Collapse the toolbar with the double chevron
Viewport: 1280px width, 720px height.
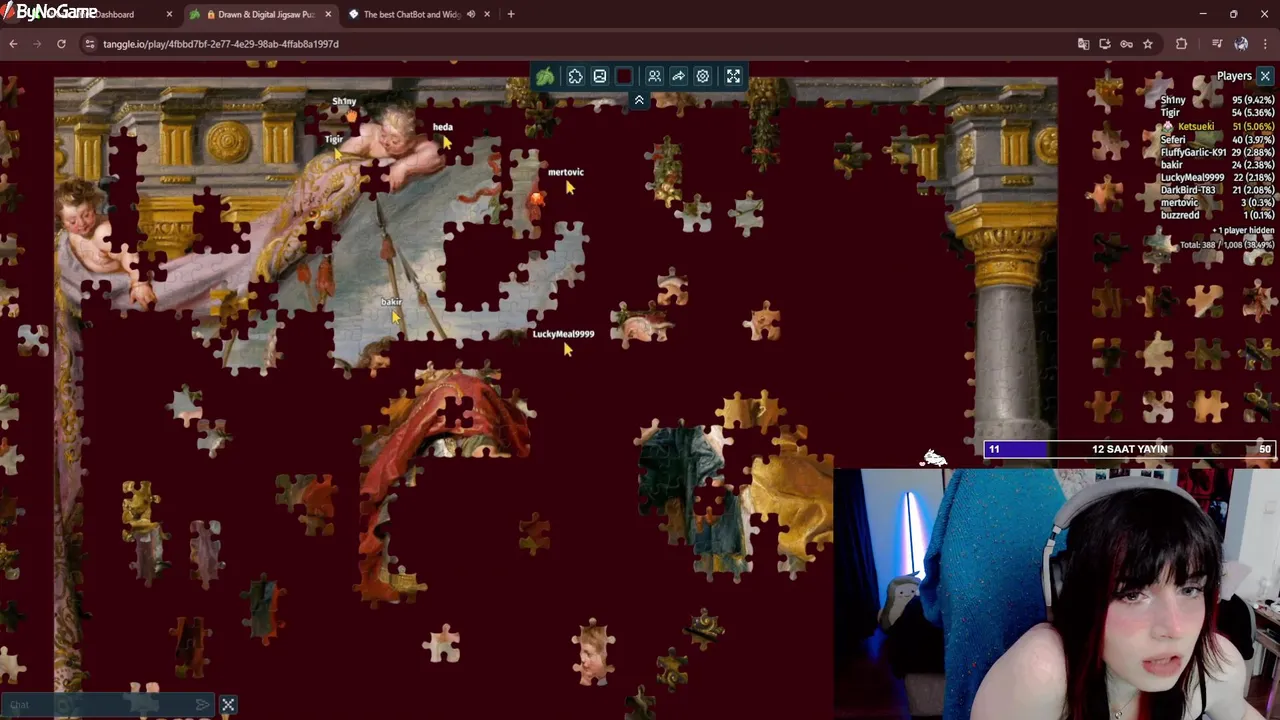pyautogui.click(x=639, y=100)
